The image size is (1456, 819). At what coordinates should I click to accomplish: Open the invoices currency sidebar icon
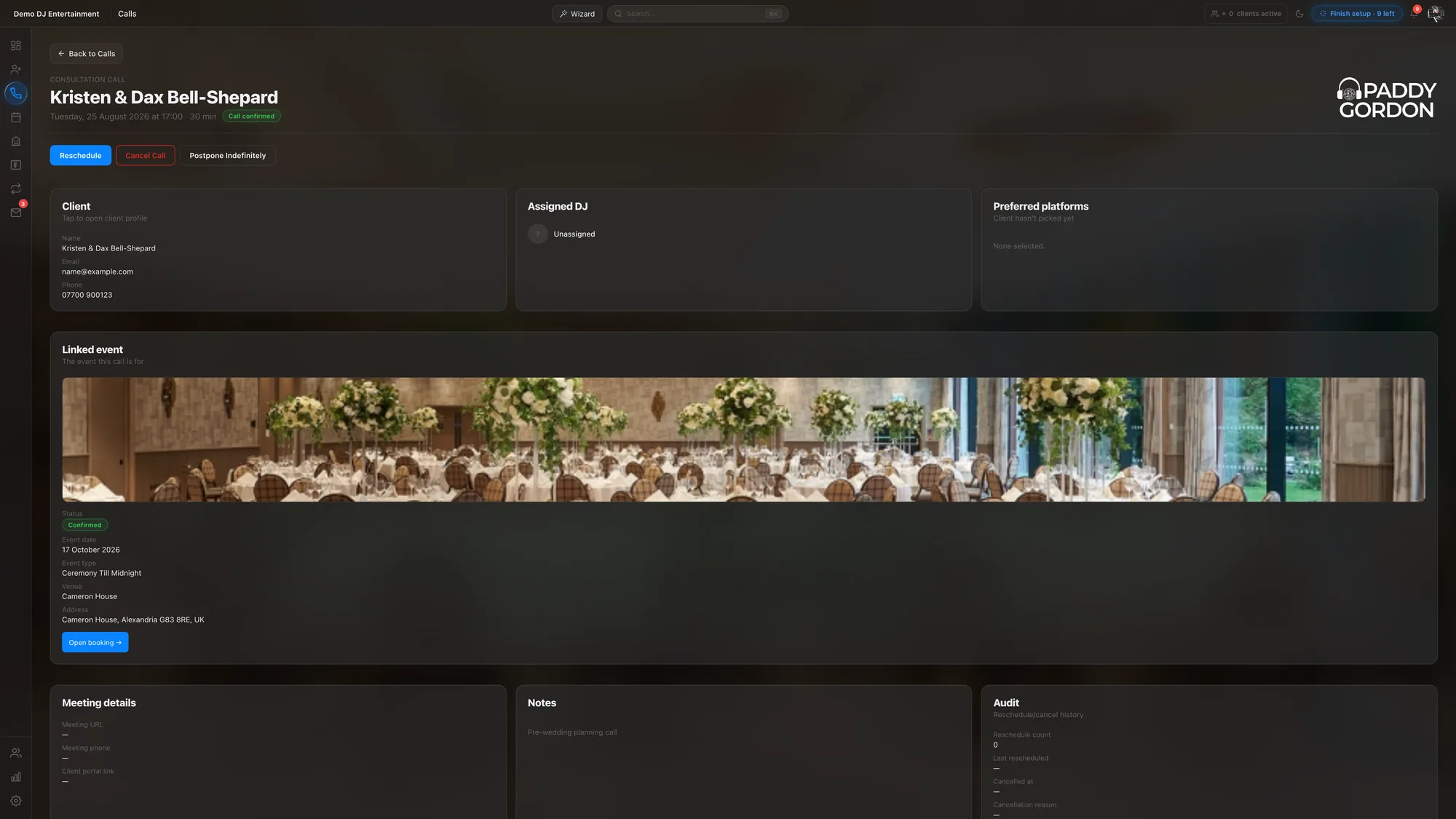pyautogui.click(x=16, y=165)
